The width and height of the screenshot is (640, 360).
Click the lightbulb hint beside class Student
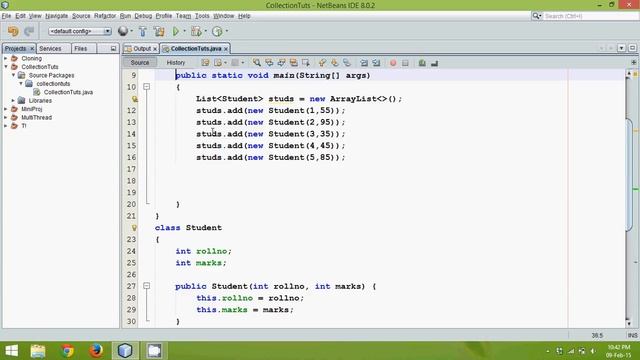134,228
